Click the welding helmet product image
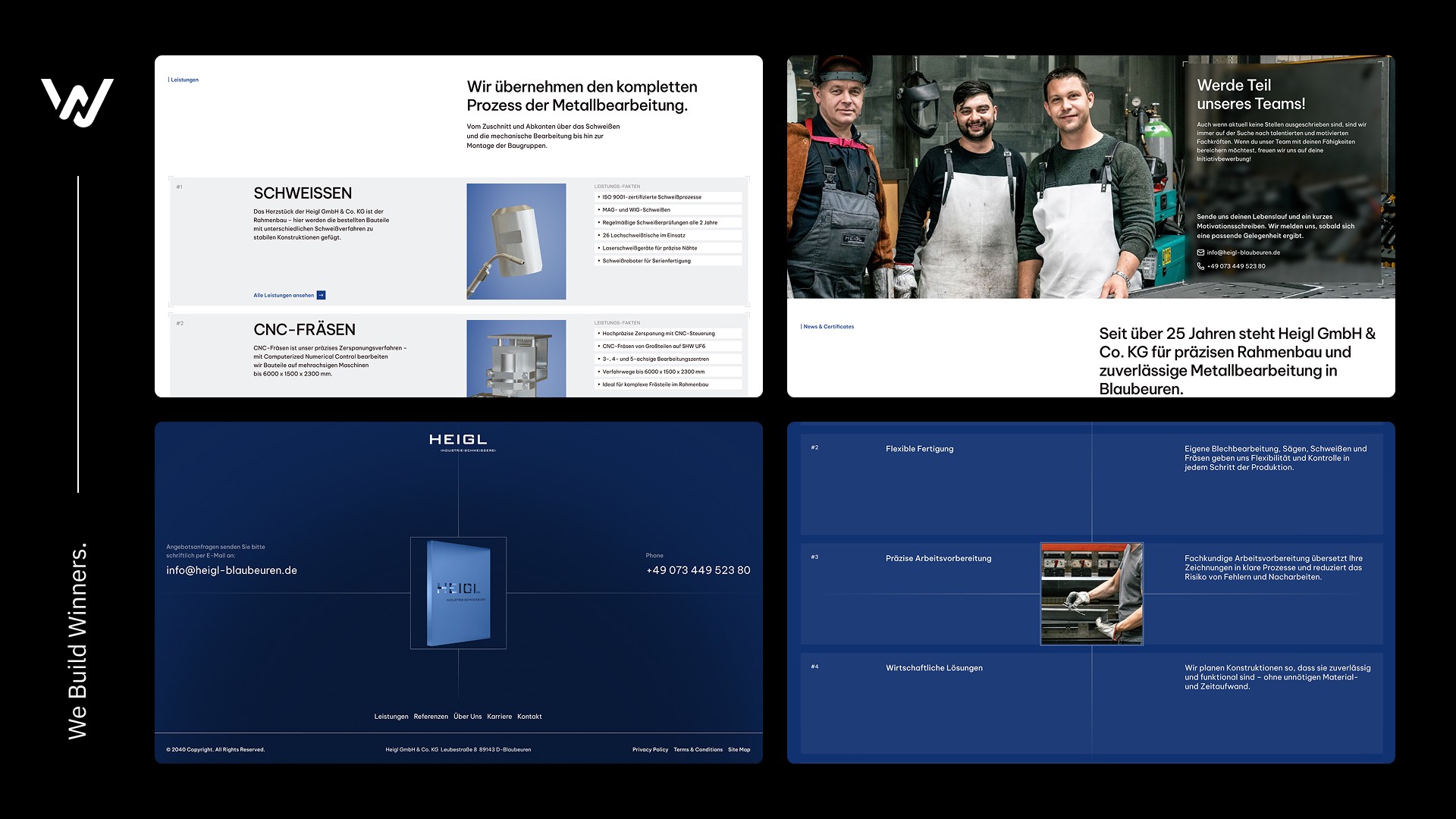This screenshot has height=819, width=1456. point(516,241)
